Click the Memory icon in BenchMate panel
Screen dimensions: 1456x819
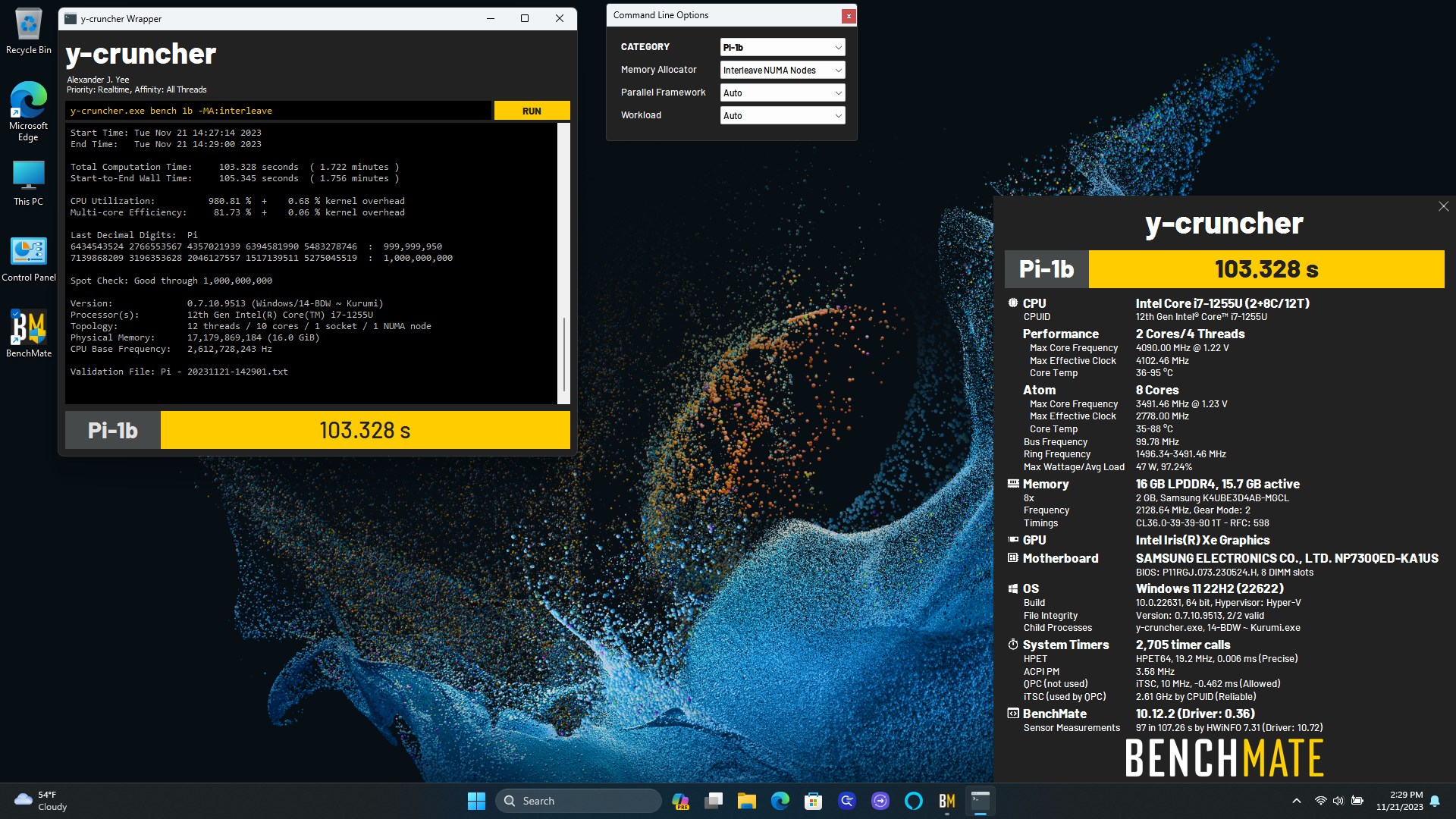click(1013, 483)
